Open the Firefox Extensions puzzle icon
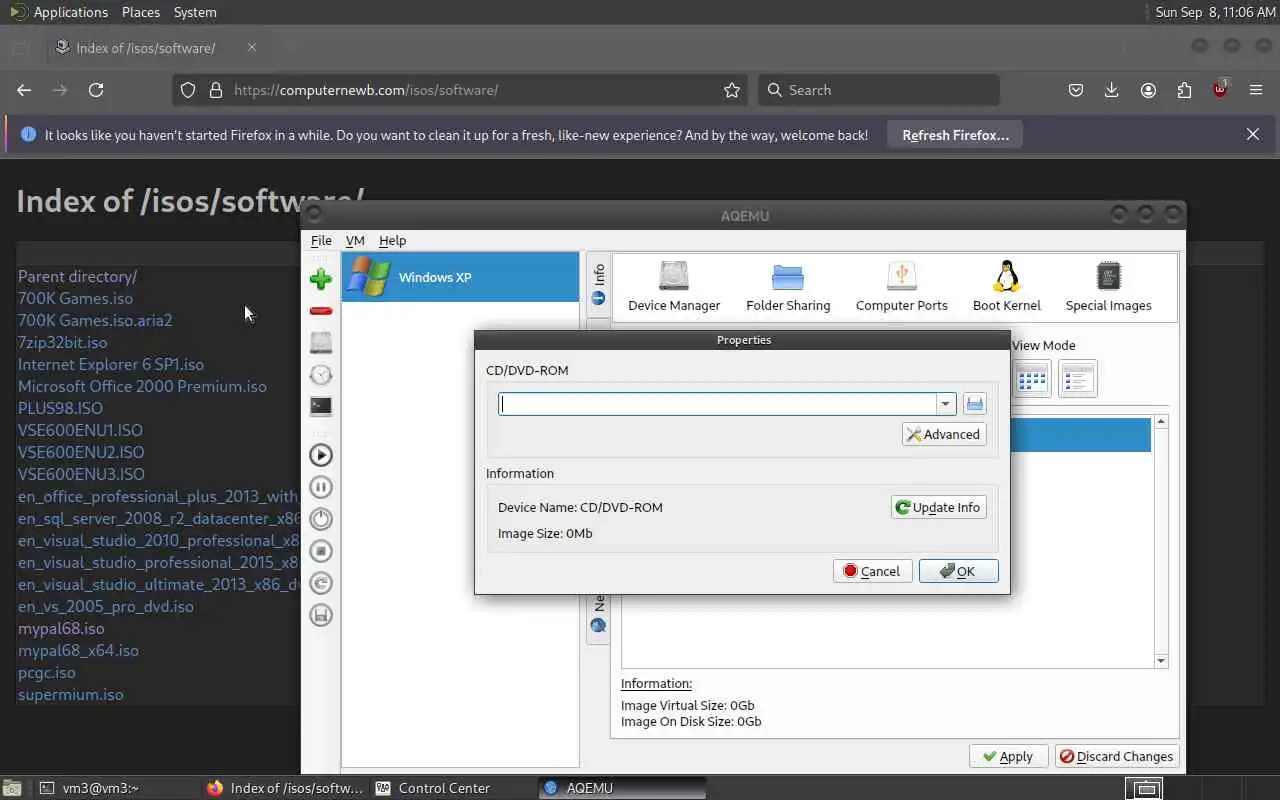Viewport: 1280px width, 800px height. pyautogui.click(x=1184, y=90)
